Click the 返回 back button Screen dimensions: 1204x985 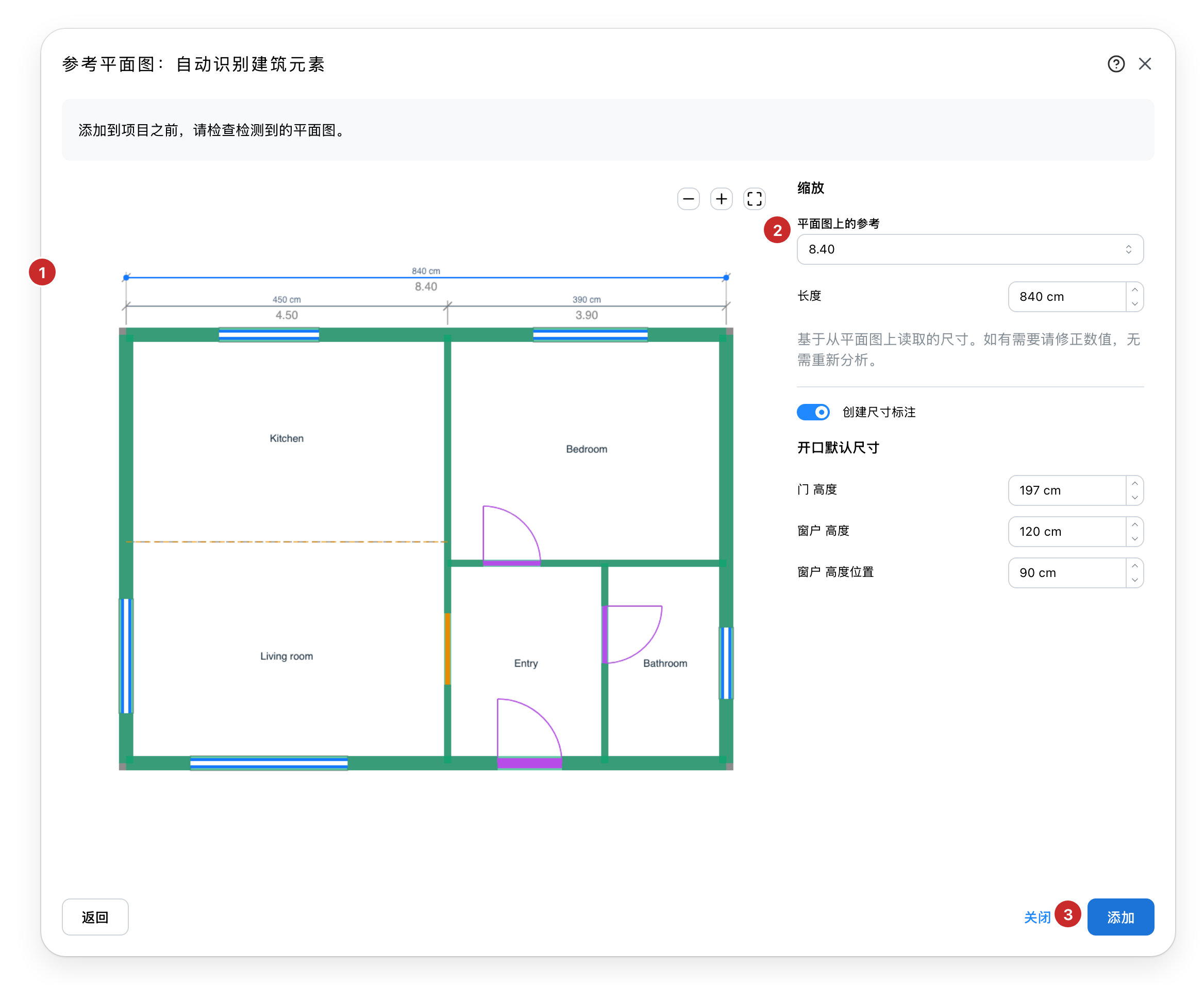[x=95, y=917]
